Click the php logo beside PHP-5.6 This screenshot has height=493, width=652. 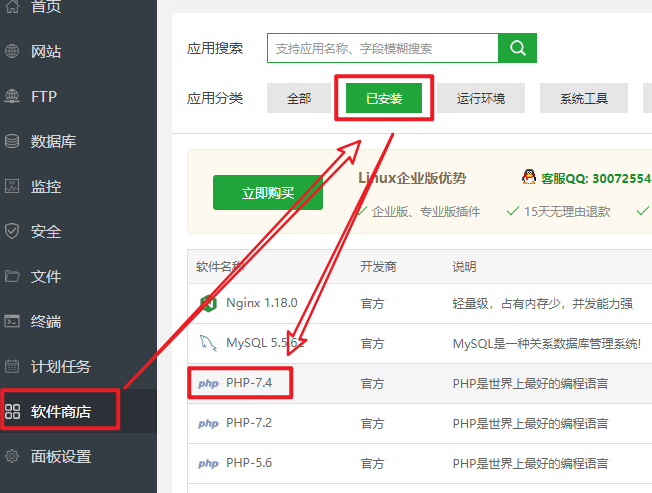[x=208, y=463]
